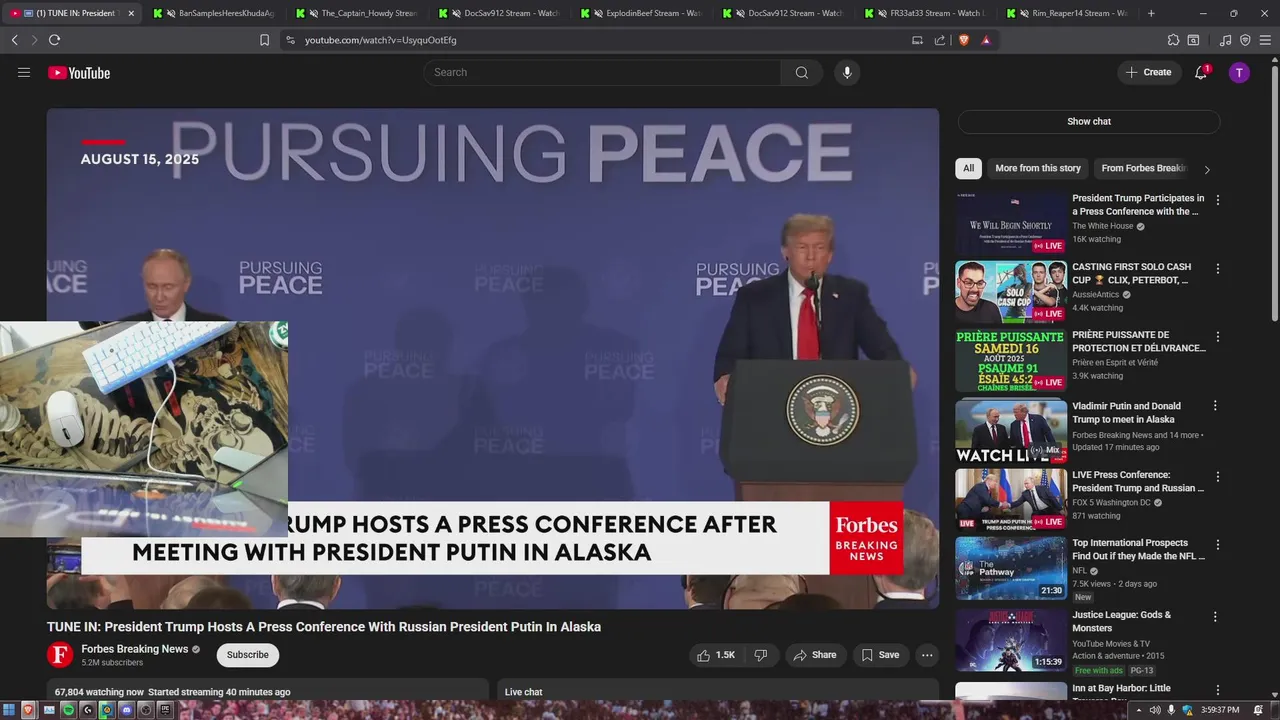
Task: Click the system volume speaker icon
Action: (1155, 710)
